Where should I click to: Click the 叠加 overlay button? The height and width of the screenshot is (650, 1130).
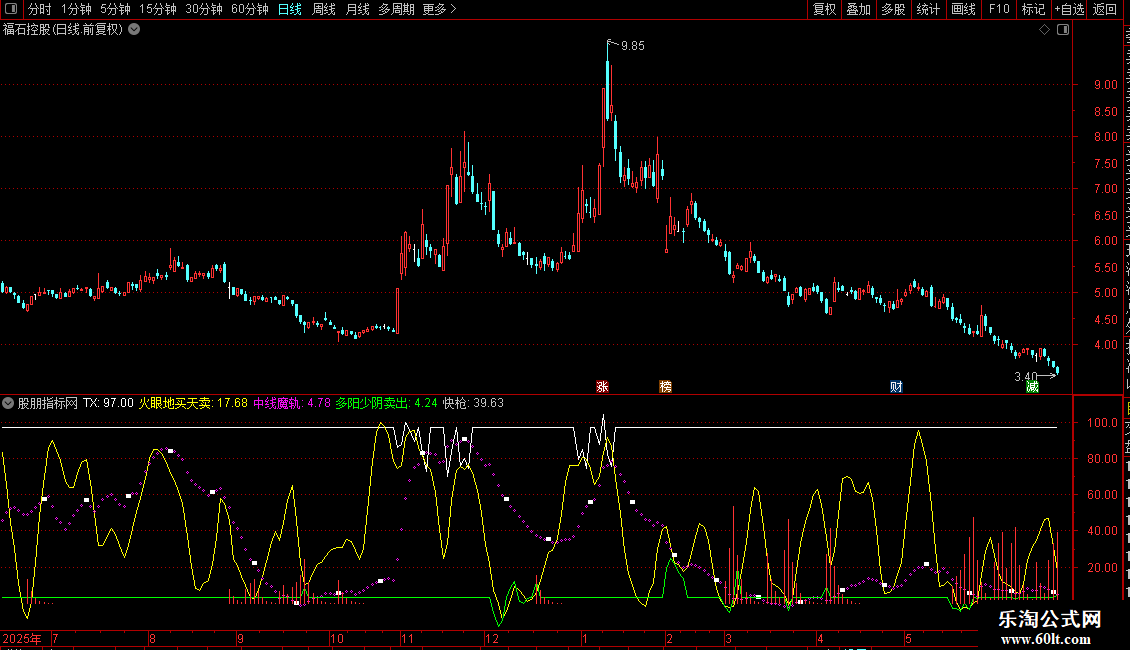point(858,9)
